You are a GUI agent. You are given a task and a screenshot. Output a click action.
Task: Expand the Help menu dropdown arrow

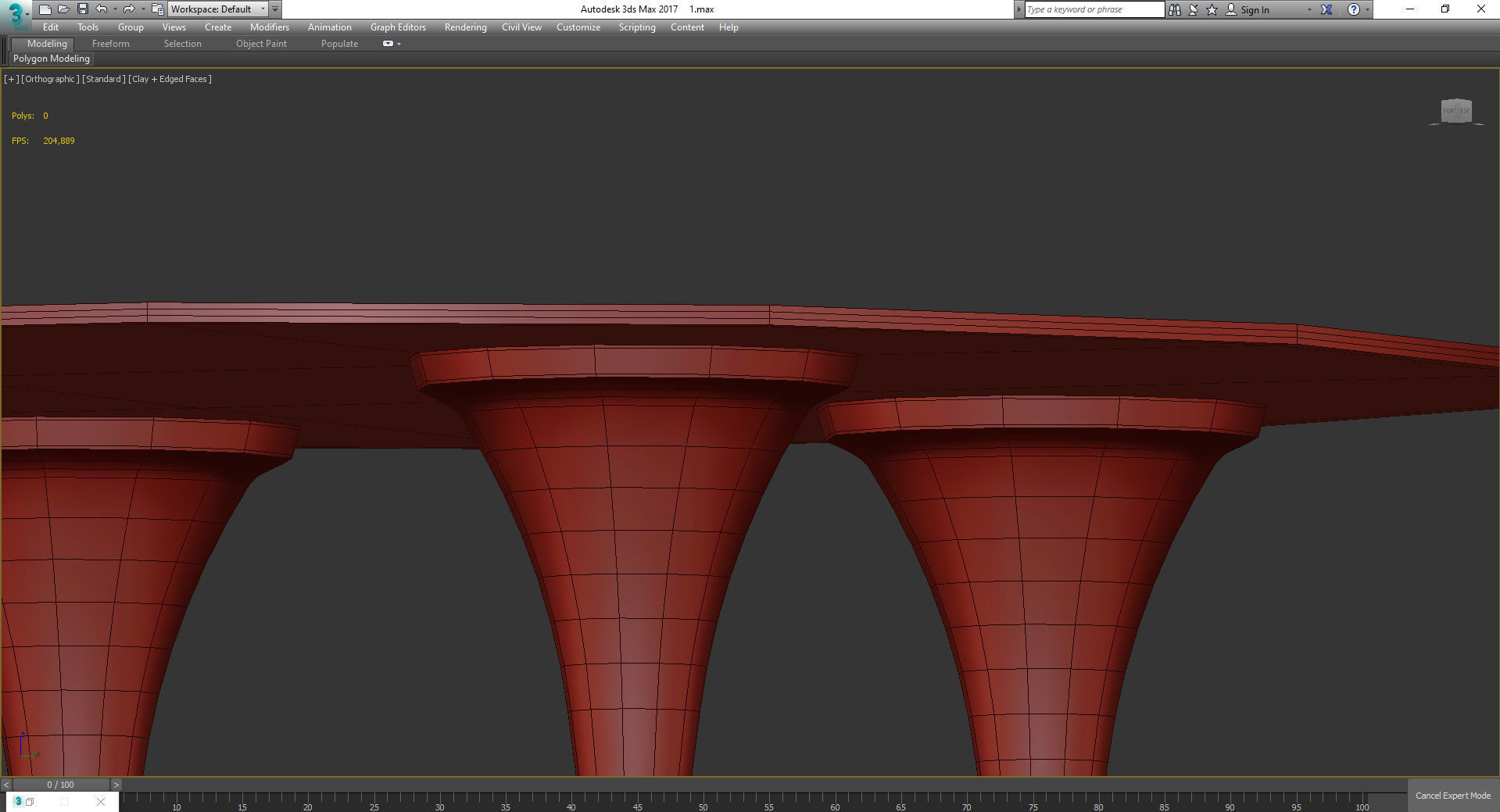[x=1367, y=10]
